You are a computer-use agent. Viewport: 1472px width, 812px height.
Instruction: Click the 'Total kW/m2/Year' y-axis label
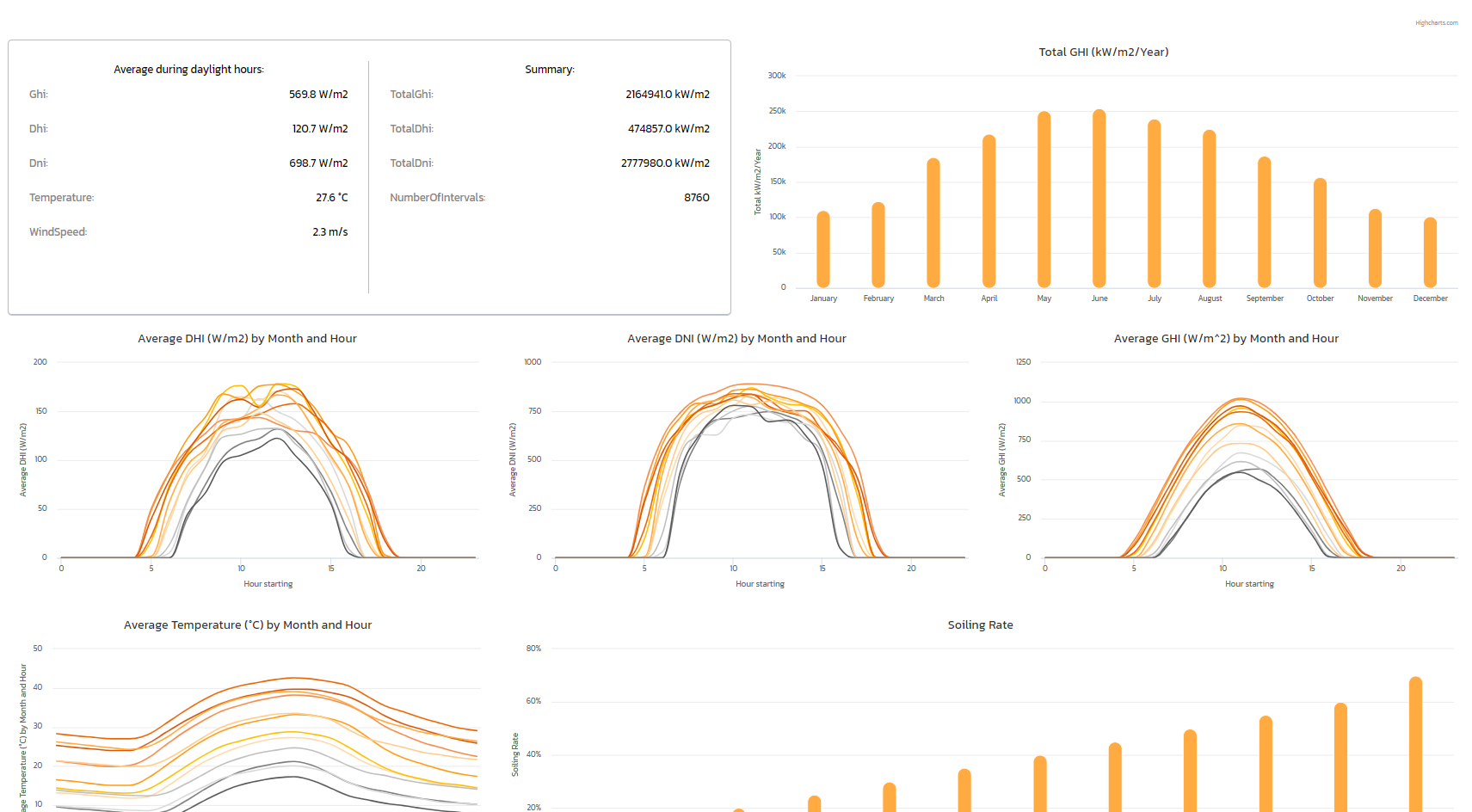tap(758, 181)
